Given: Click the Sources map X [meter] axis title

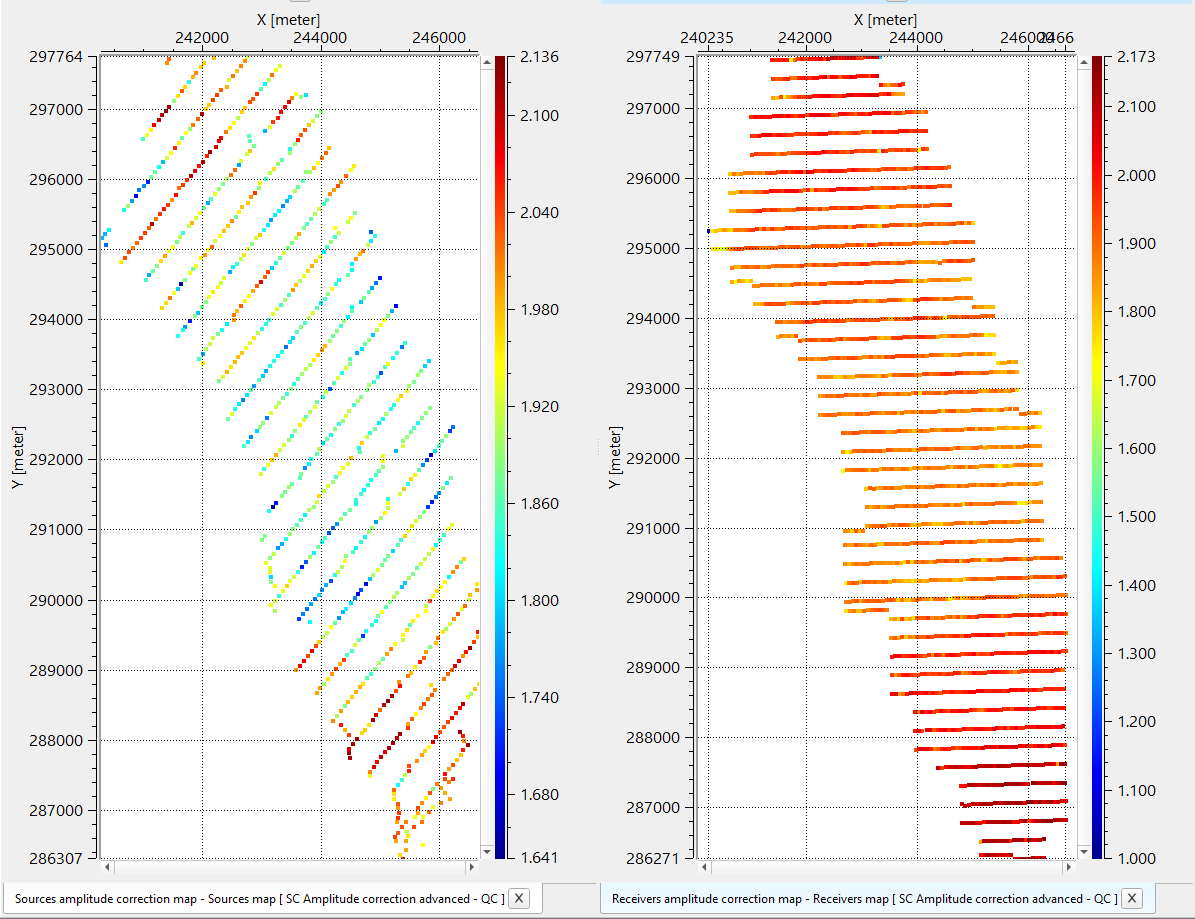Looking at the screenshot, I should click(287, 19).
